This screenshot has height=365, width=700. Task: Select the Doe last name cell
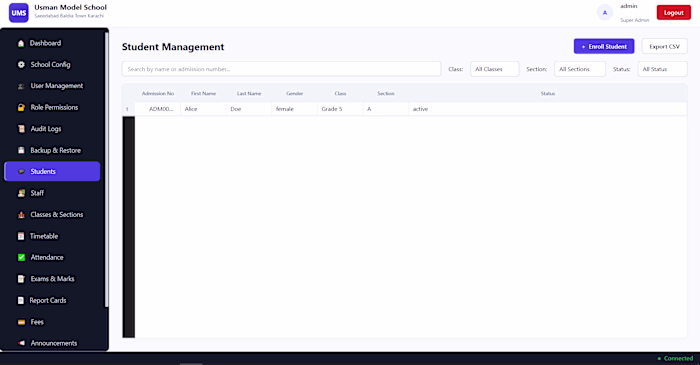coord(249,109)
